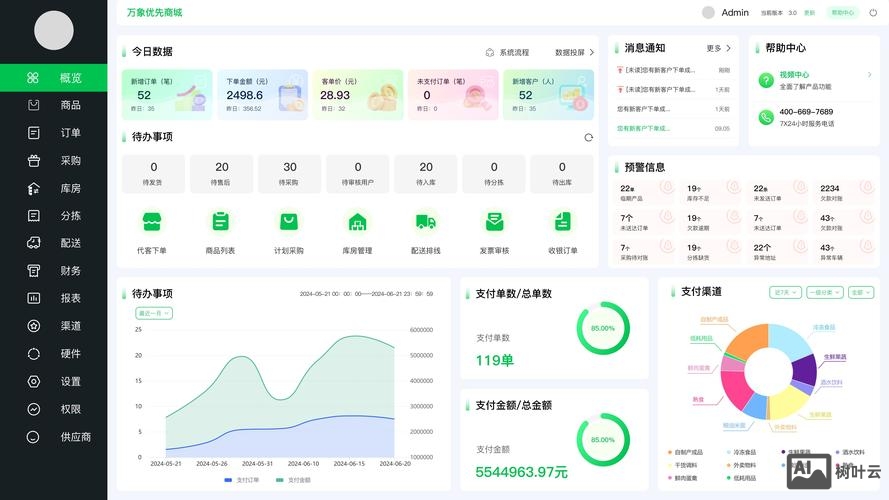
Task: Click the 库存不足 warning tile
Action: [713, 192]
